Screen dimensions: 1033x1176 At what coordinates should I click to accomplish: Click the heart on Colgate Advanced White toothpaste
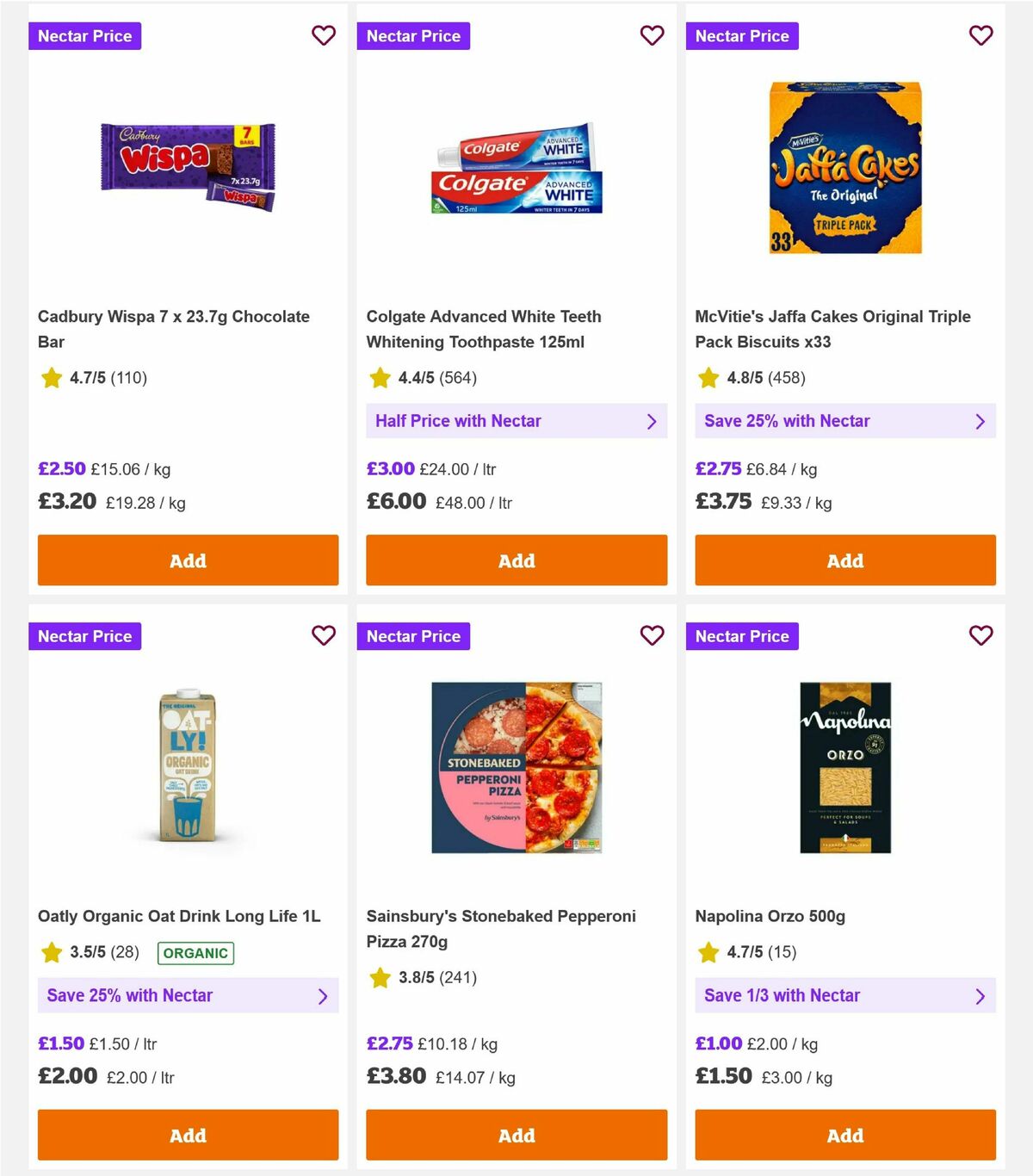tap(653, 35)
